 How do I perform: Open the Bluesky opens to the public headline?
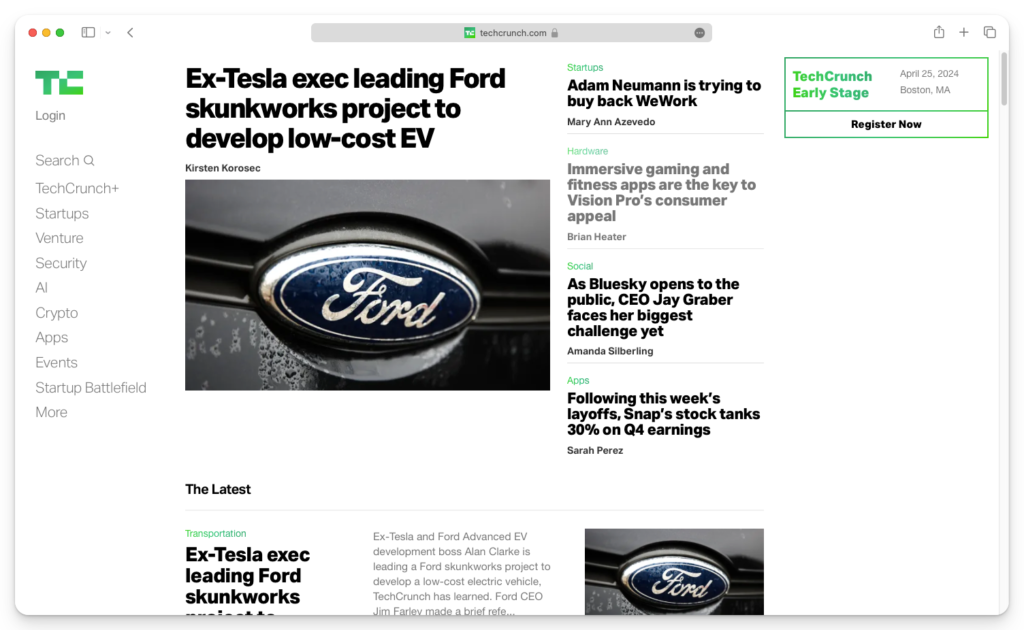point(653,307)
